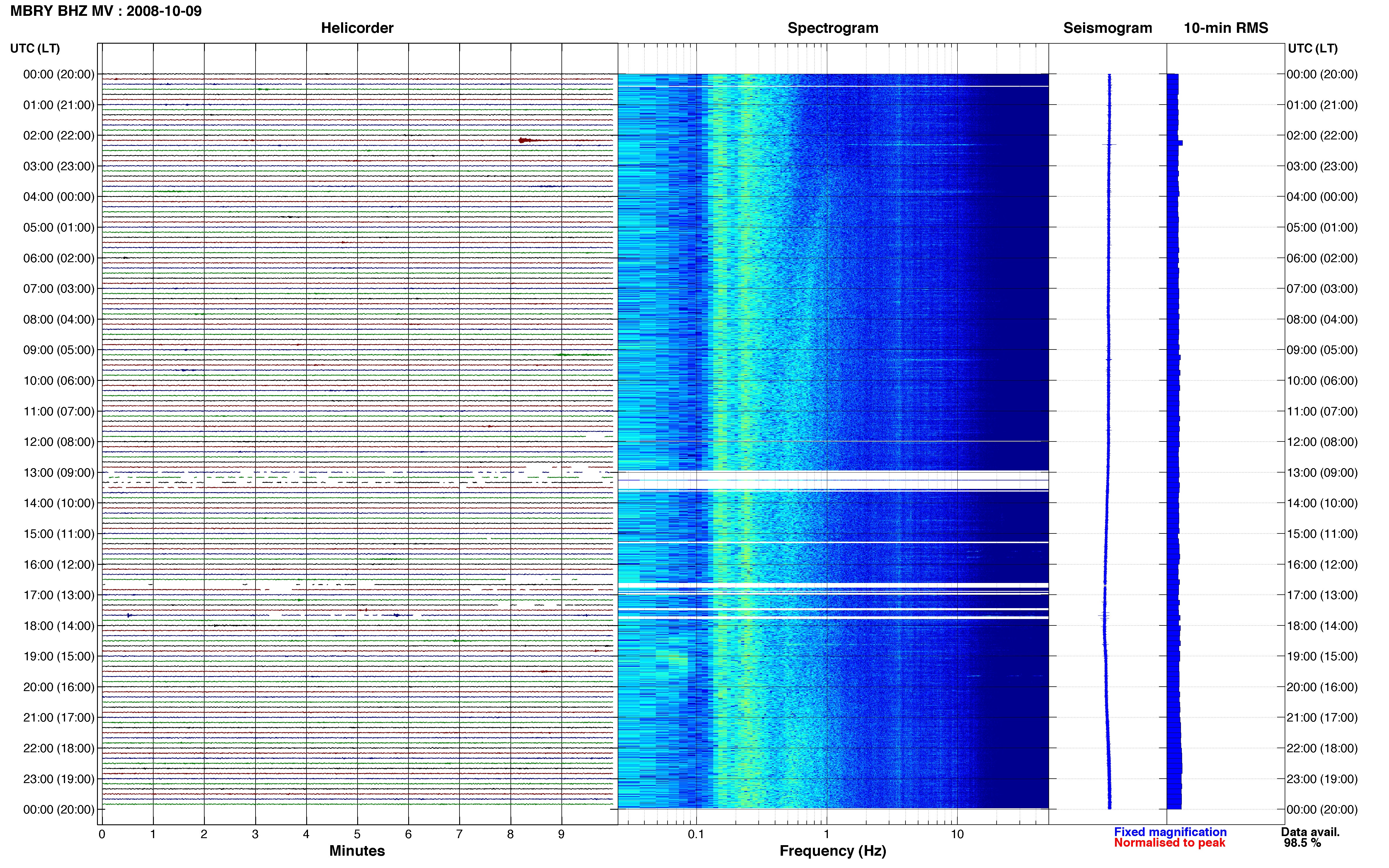Click 09:00 (05:00) on the RMS-side time axis

coord(1322,350)
